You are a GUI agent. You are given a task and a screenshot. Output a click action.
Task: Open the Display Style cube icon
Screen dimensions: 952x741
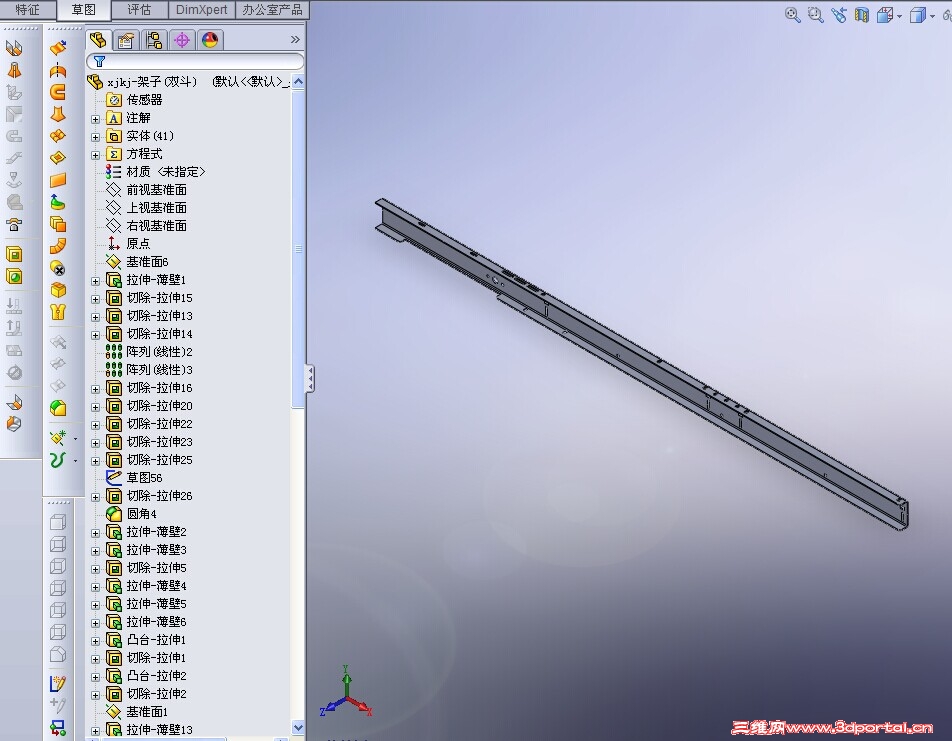pos(917,15)
